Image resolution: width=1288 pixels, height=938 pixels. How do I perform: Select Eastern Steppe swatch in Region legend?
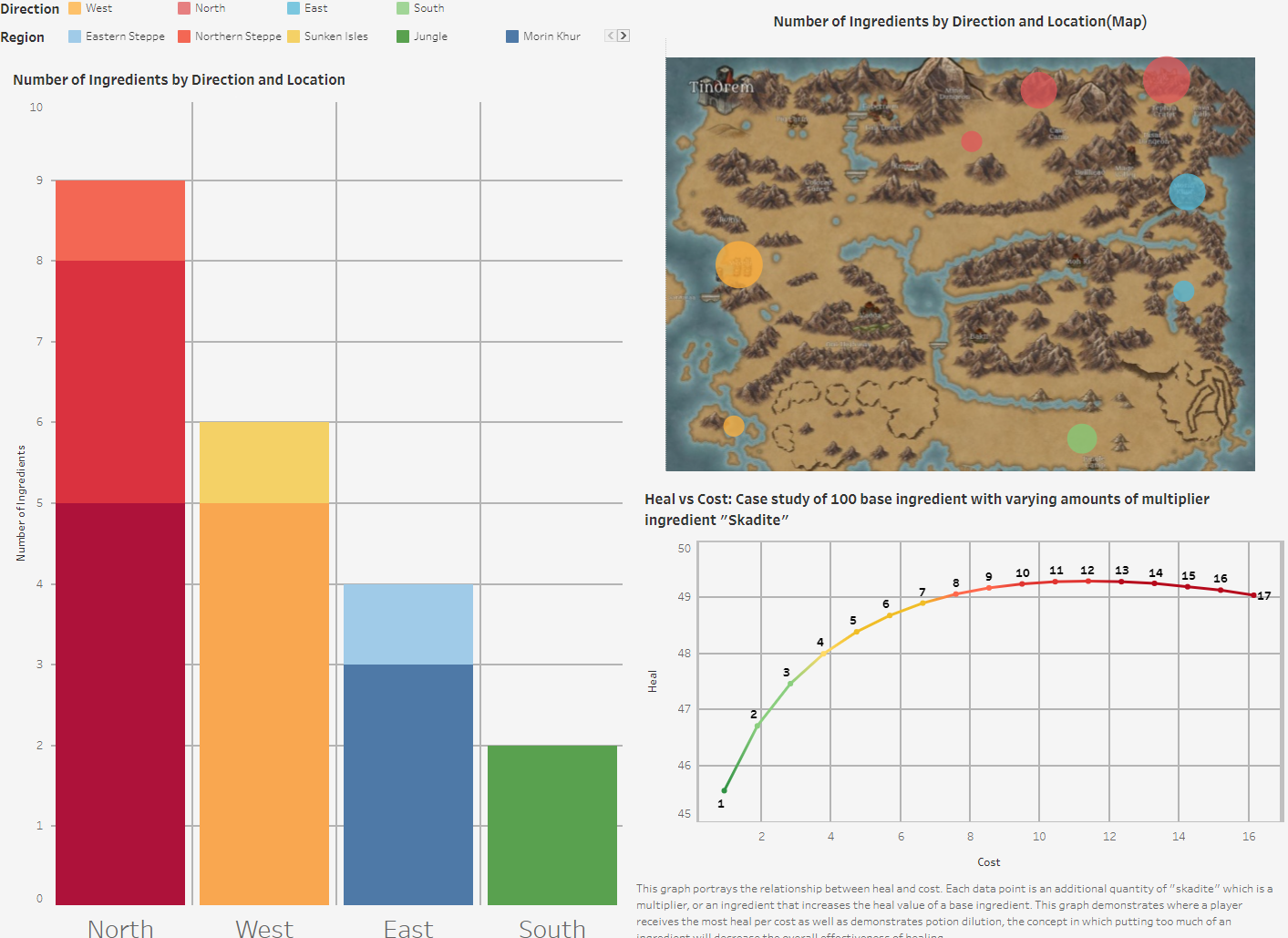click(75, 36)
